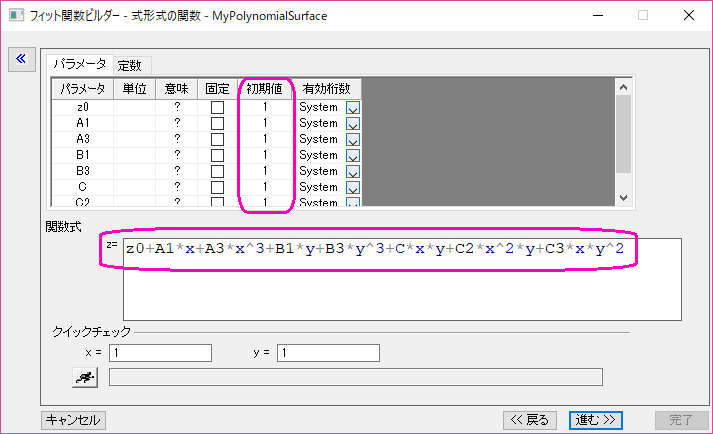Click the 固定 column header

tap(217, 89)
